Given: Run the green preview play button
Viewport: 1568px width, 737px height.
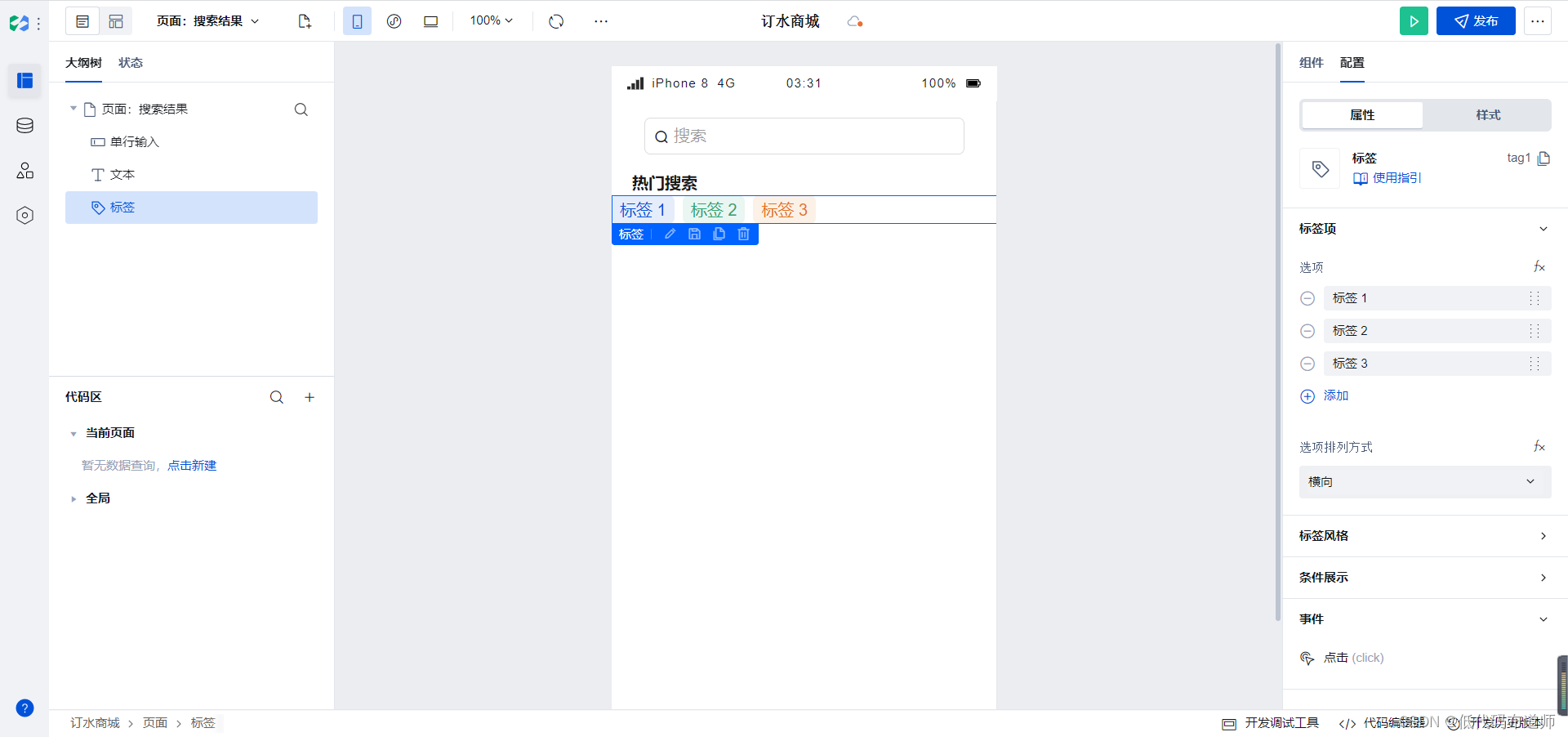Looking at the screenshot, I should [x=1414, y=21].
